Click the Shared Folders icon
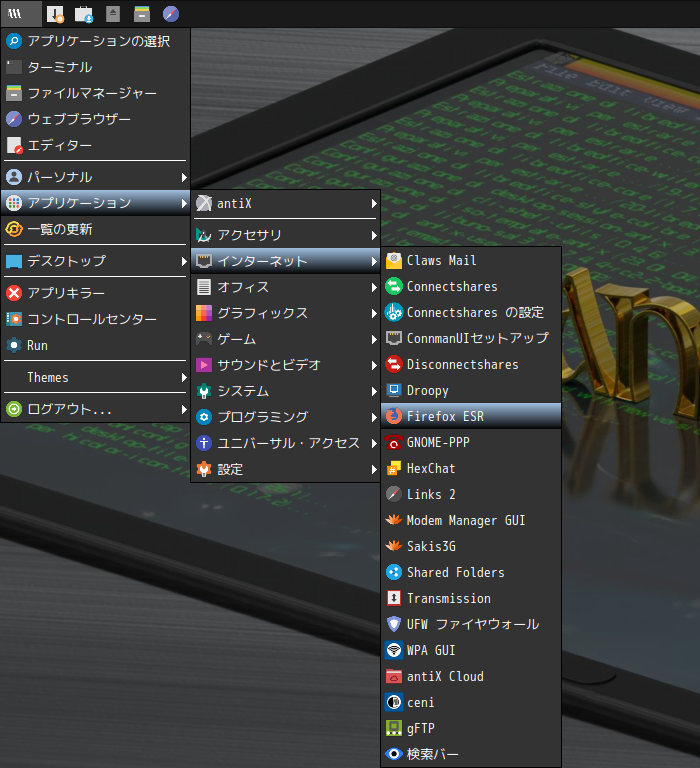Image resolution: width=700 pixels, height=768 pixels. click(x=394, y=572)
